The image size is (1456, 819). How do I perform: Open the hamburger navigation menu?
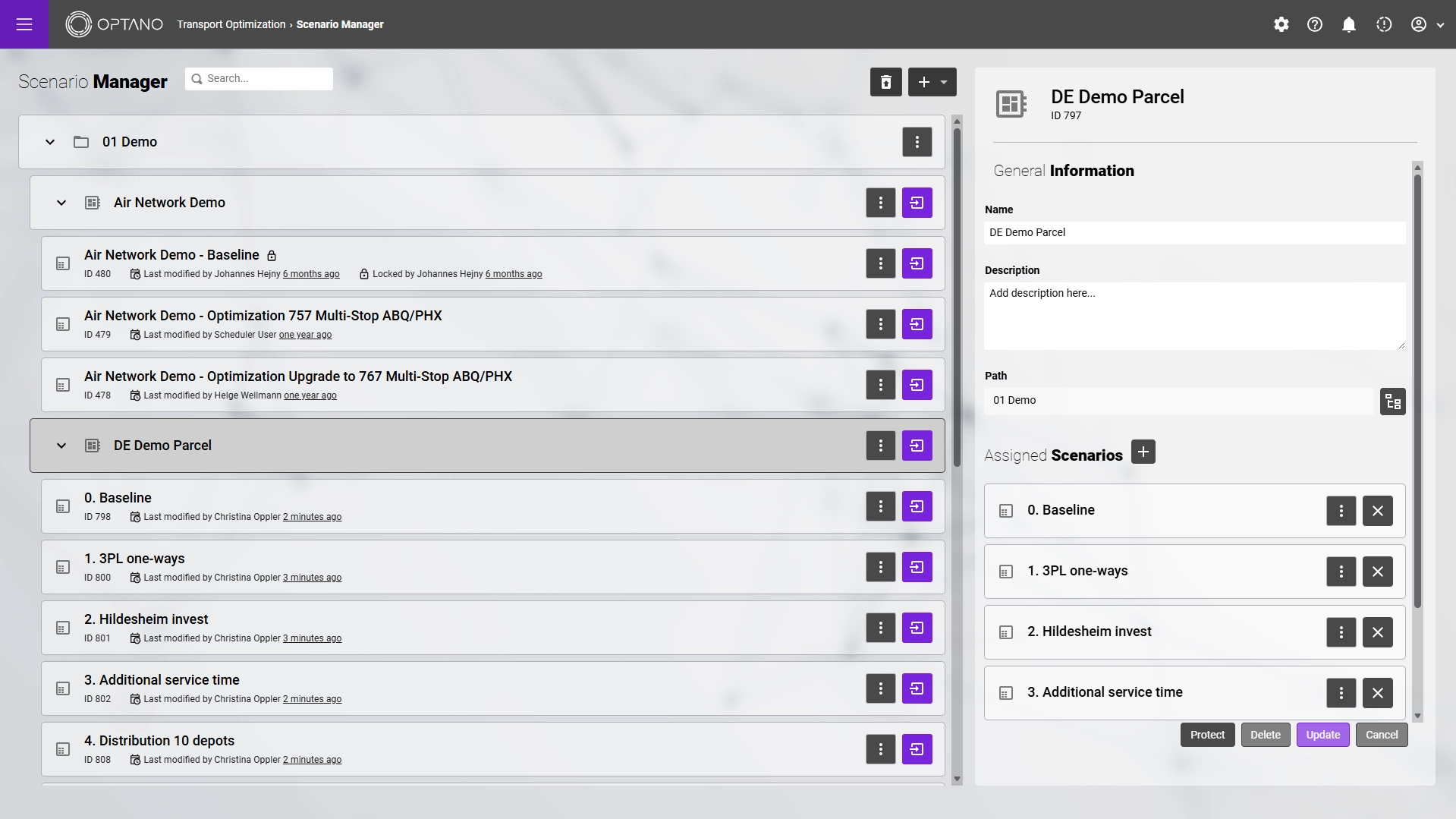click(x=24, y=24)
